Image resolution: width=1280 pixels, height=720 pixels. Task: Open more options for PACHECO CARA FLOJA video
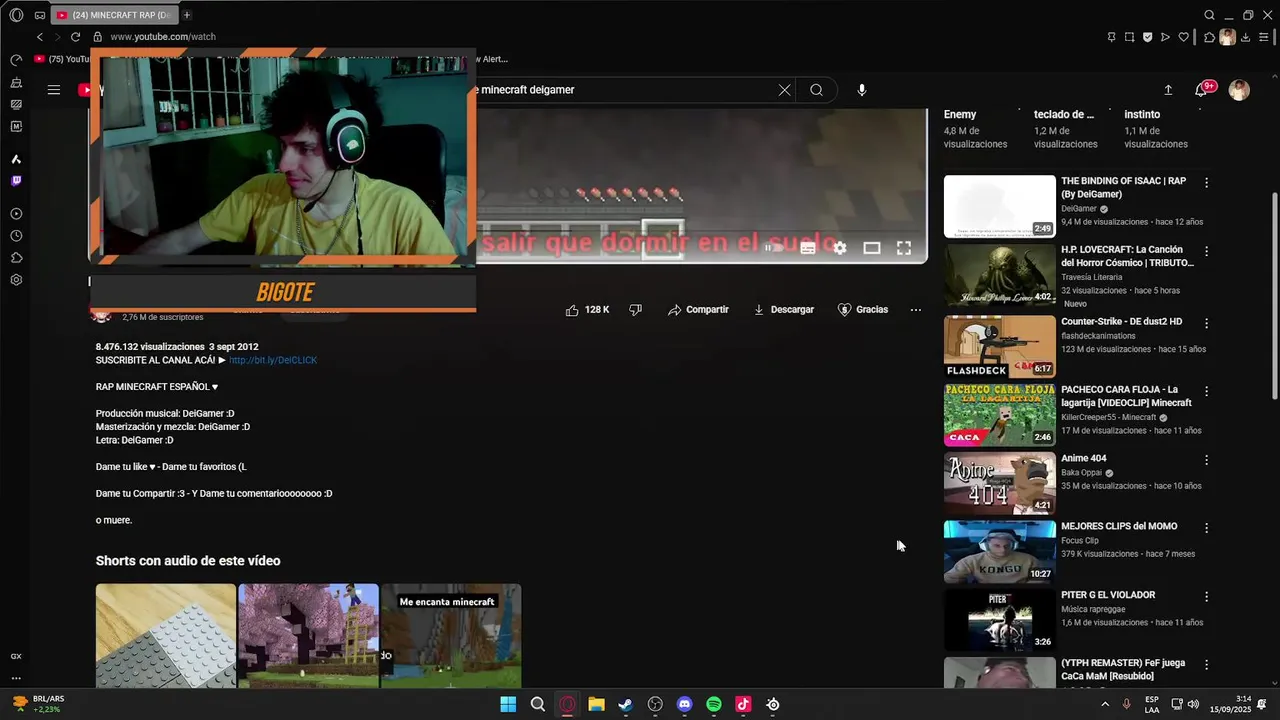[1207, 391]
